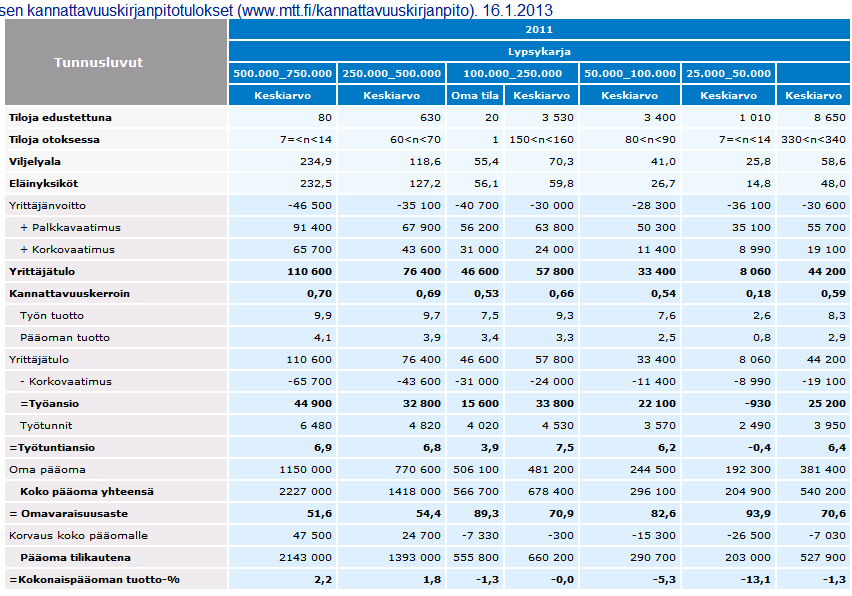
Task: Click the value 3 530 in Tiloja edustettuna
Action: coord(557,117)
